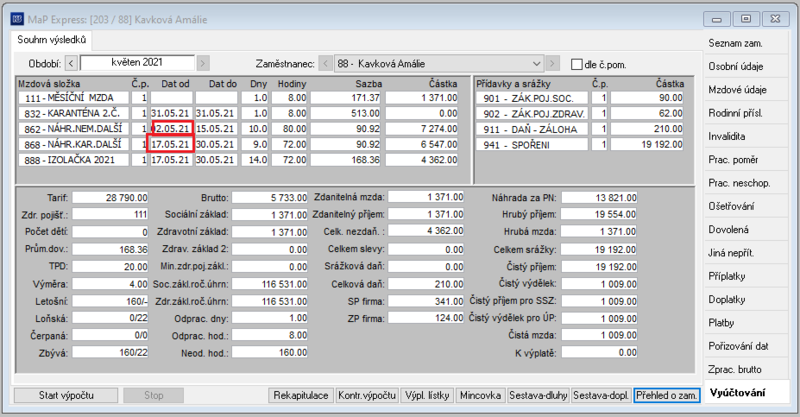The height and width of the screenshot is (417, 800).
Task: Click the Stop button
Action: [x=154, y=395]
